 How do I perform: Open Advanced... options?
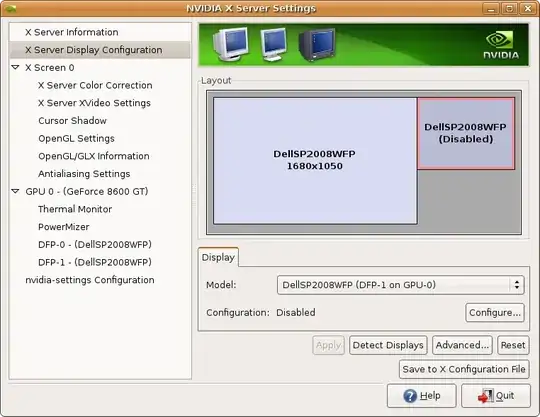coord(462,345)
